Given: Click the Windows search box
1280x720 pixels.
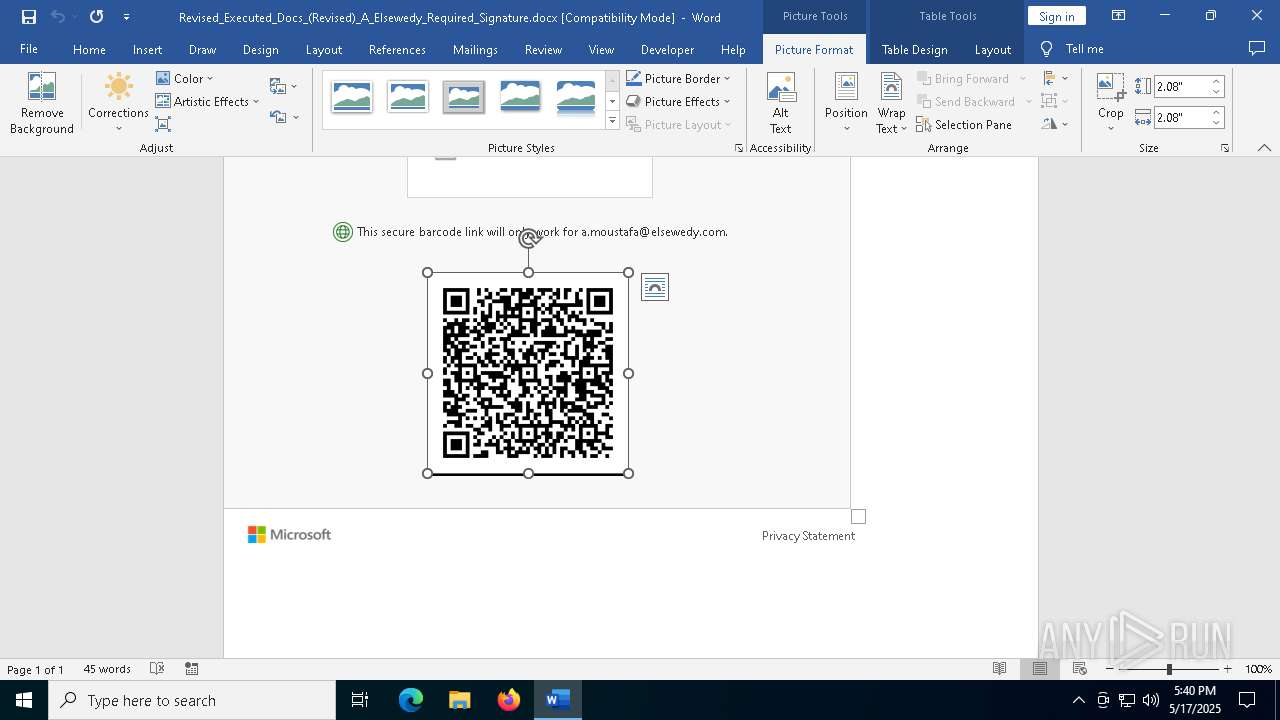Looking at the screenshot, I should point(192,700).
